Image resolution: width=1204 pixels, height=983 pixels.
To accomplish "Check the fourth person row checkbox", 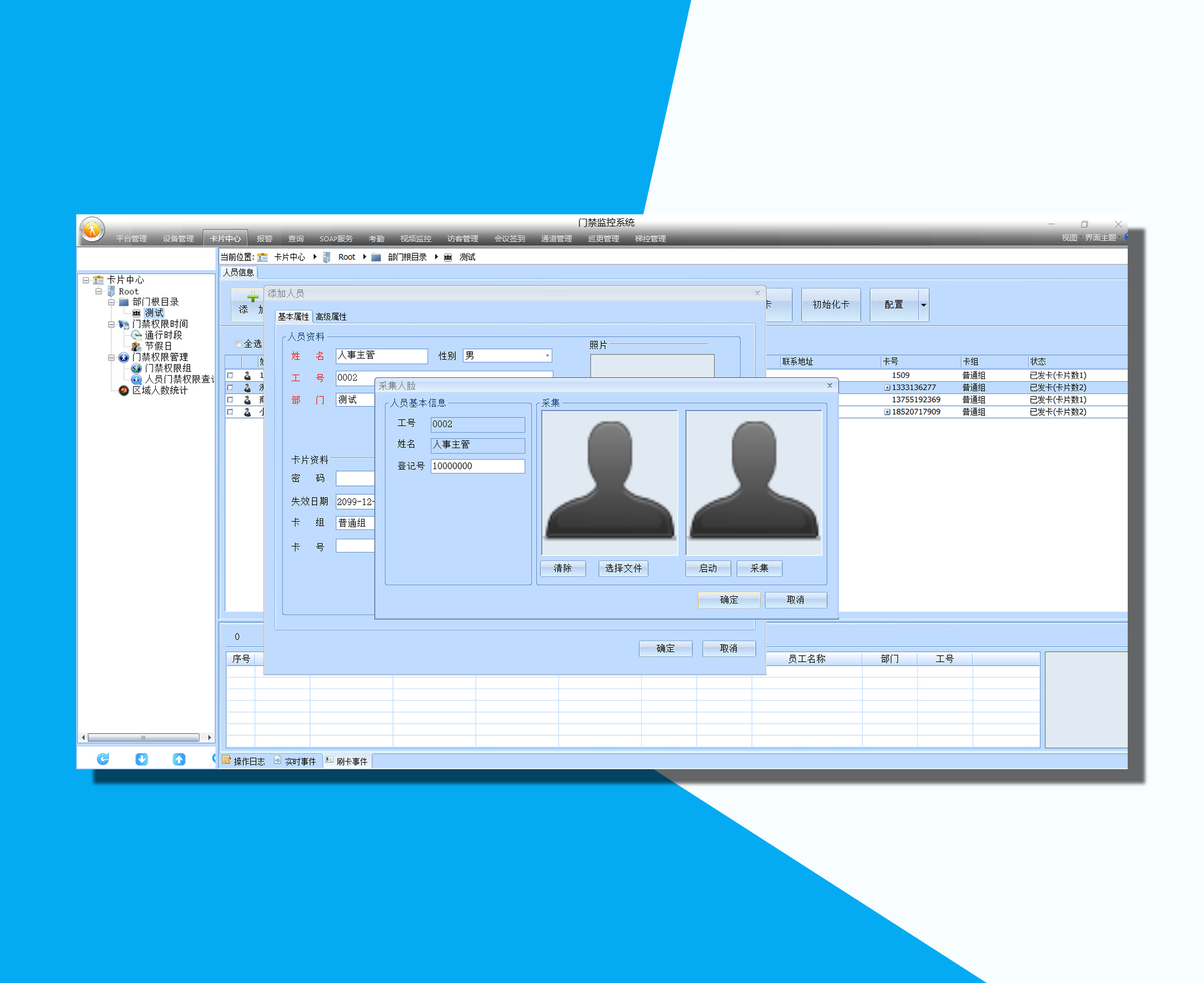I will (230, 412).
